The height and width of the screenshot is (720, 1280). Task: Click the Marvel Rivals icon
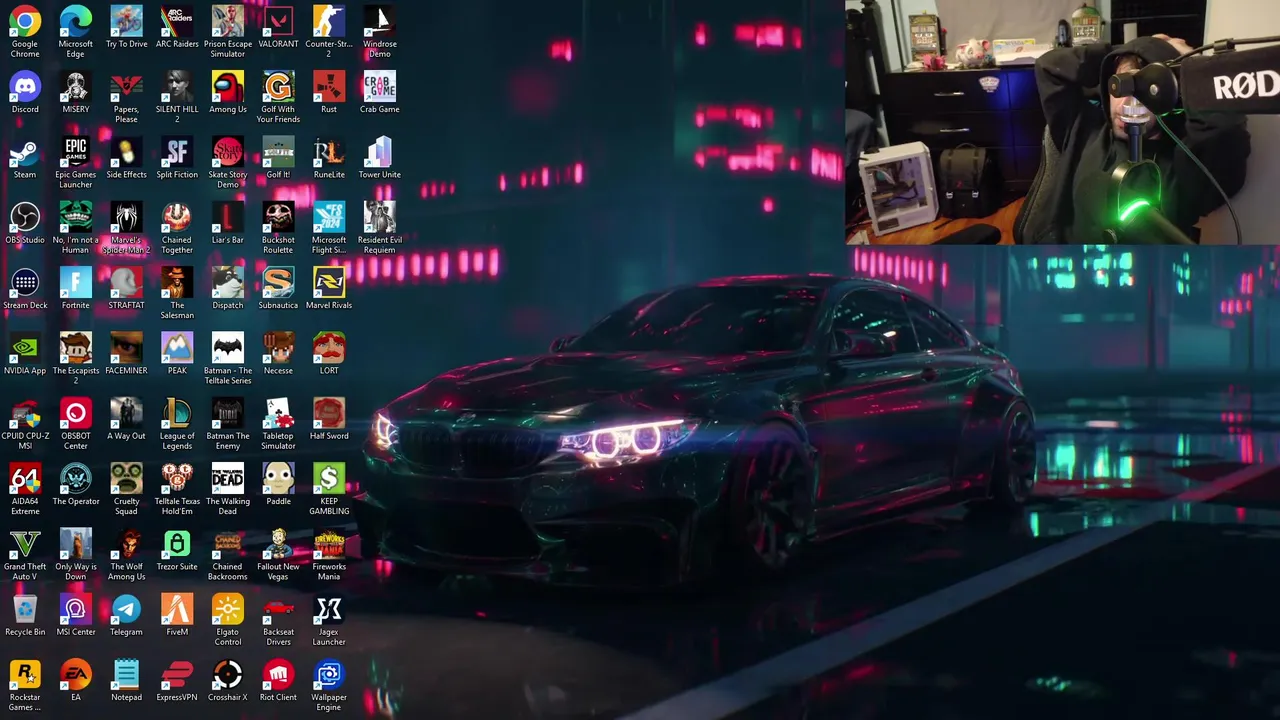click(x=329, y=282)
